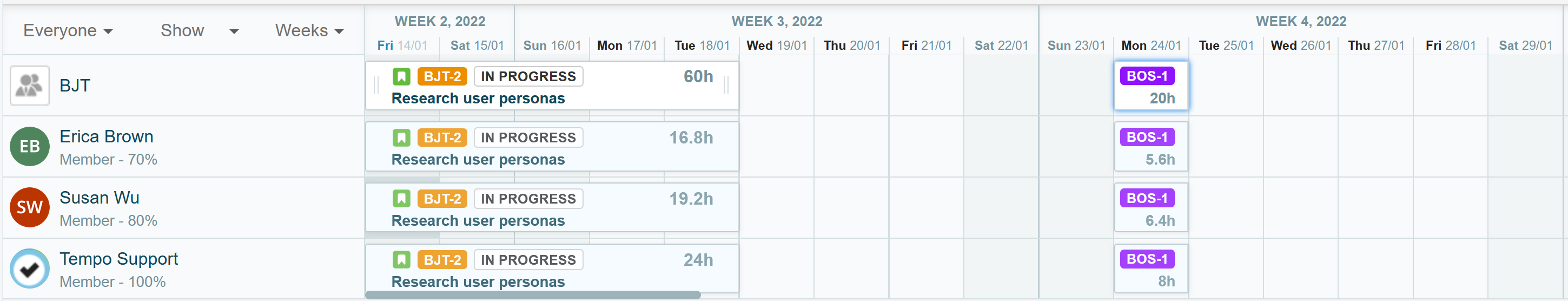The height and width of the screenshot is (301, 1568).
Task: Select the Mon 24/01 date column header
Action: (x=1150, y=45)
